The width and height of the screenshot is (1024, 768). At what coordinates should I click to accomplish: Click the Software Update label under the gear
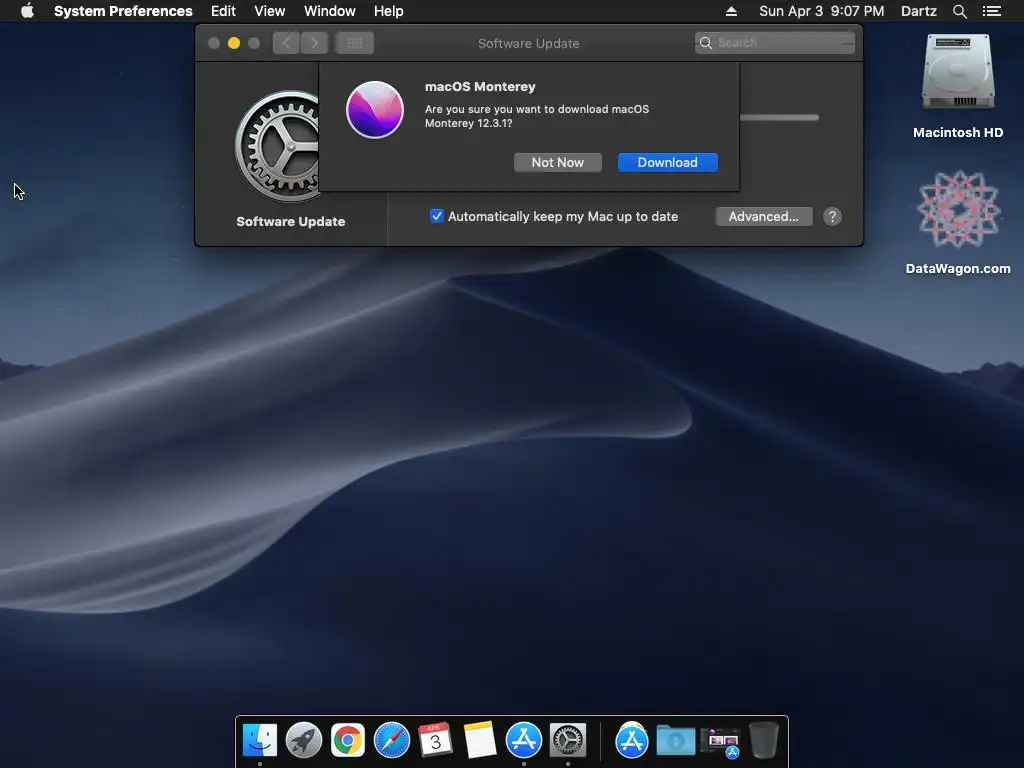291,221
